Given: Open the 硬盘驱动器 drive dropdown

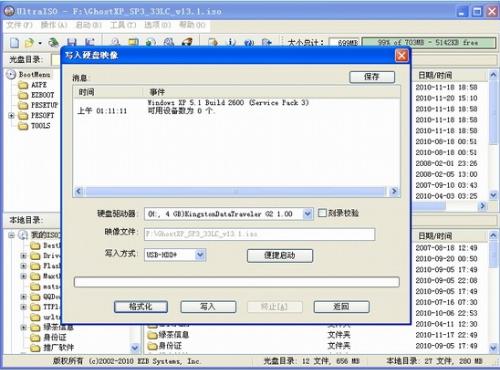Looking at the screenshot, I should pos(308,214).
